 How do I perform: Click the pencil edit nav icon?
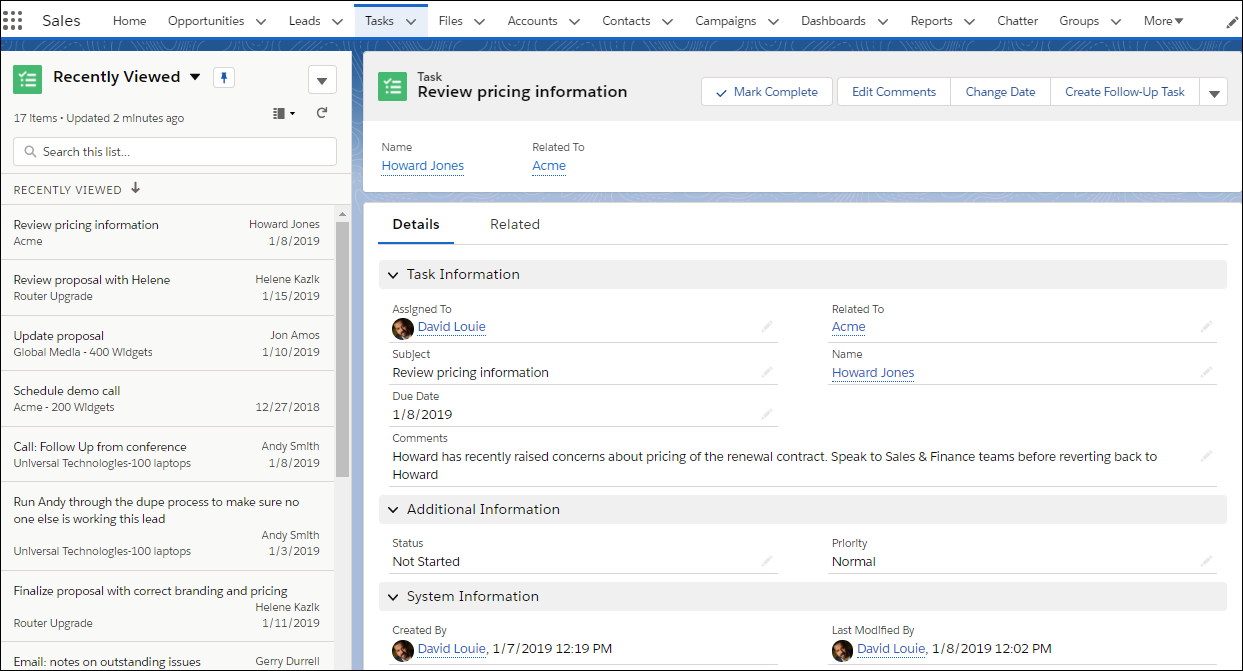1232,22
